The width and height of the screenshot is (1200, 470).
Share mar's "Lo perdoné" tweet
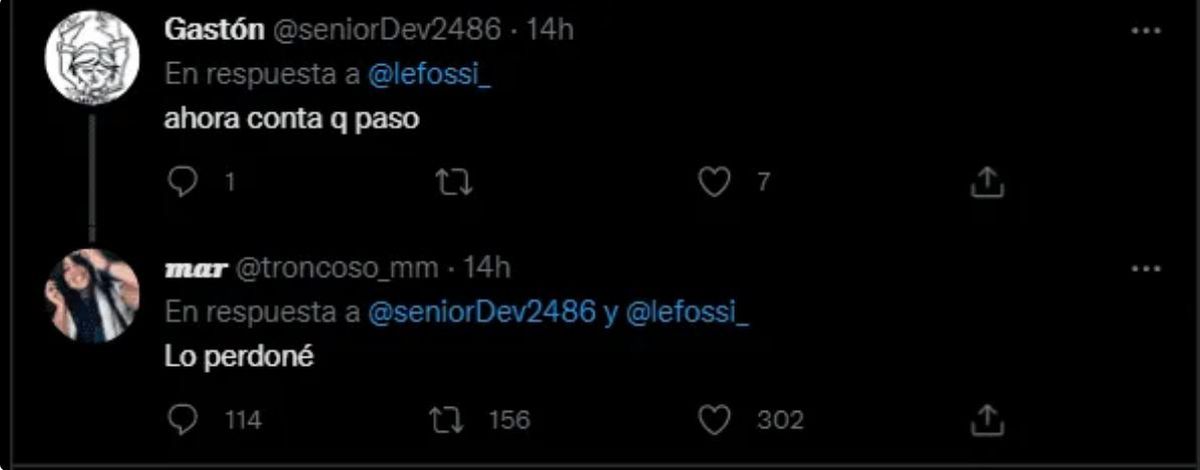coord(986,420)
